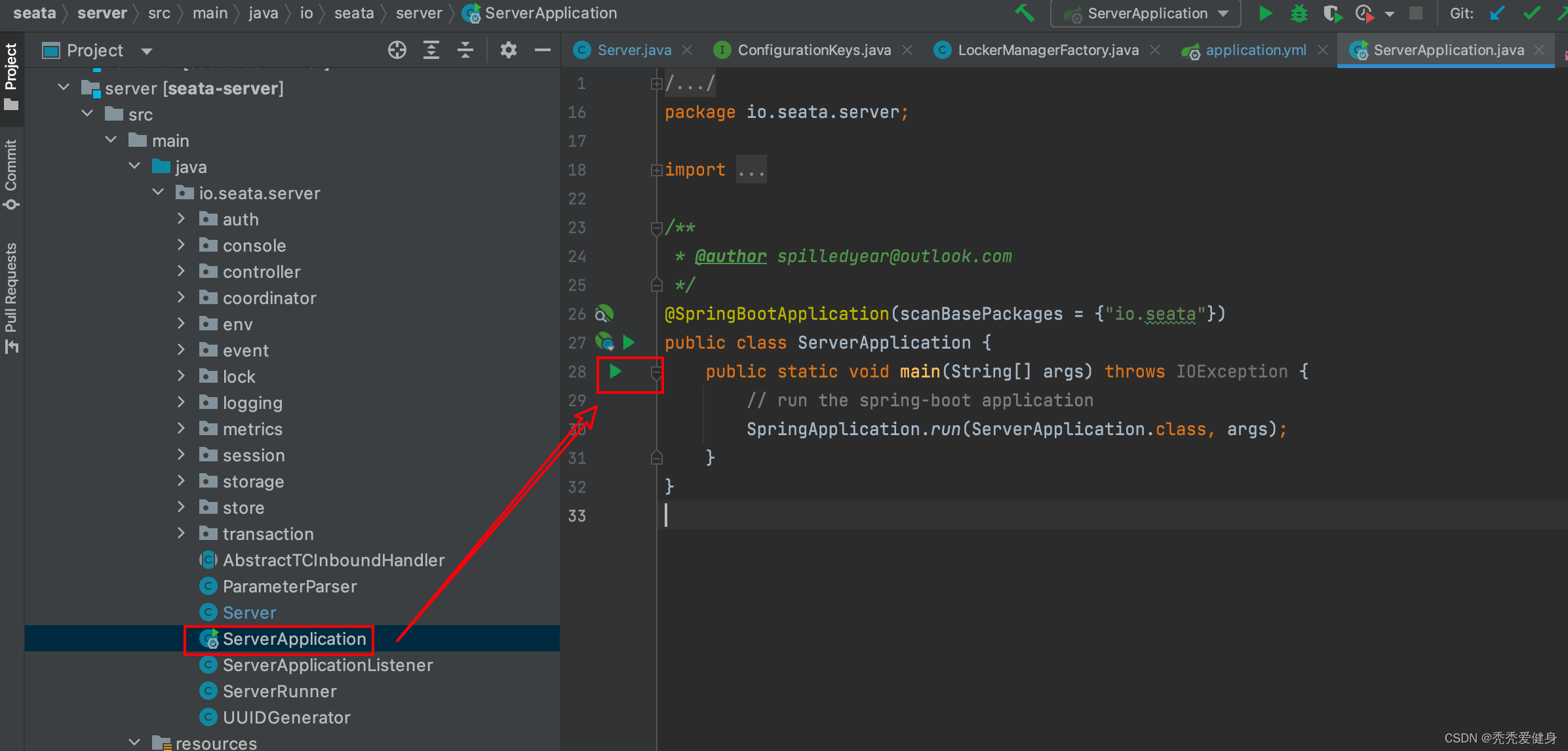
Task: Hide the Project panel with minus icon
Action: pos(542,50)
